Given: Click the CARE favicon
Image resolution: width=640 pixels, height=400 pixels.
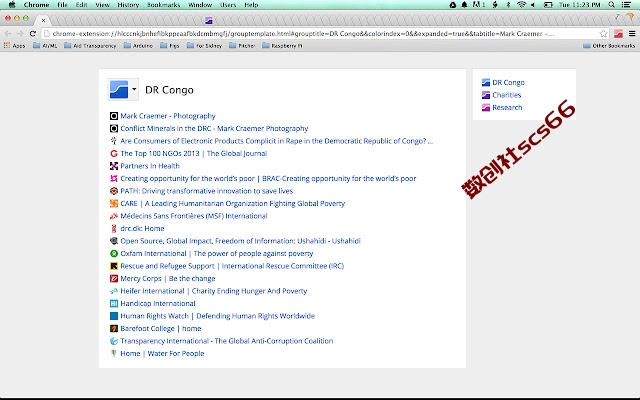Looking at the screenshot, I should (114, 203).
